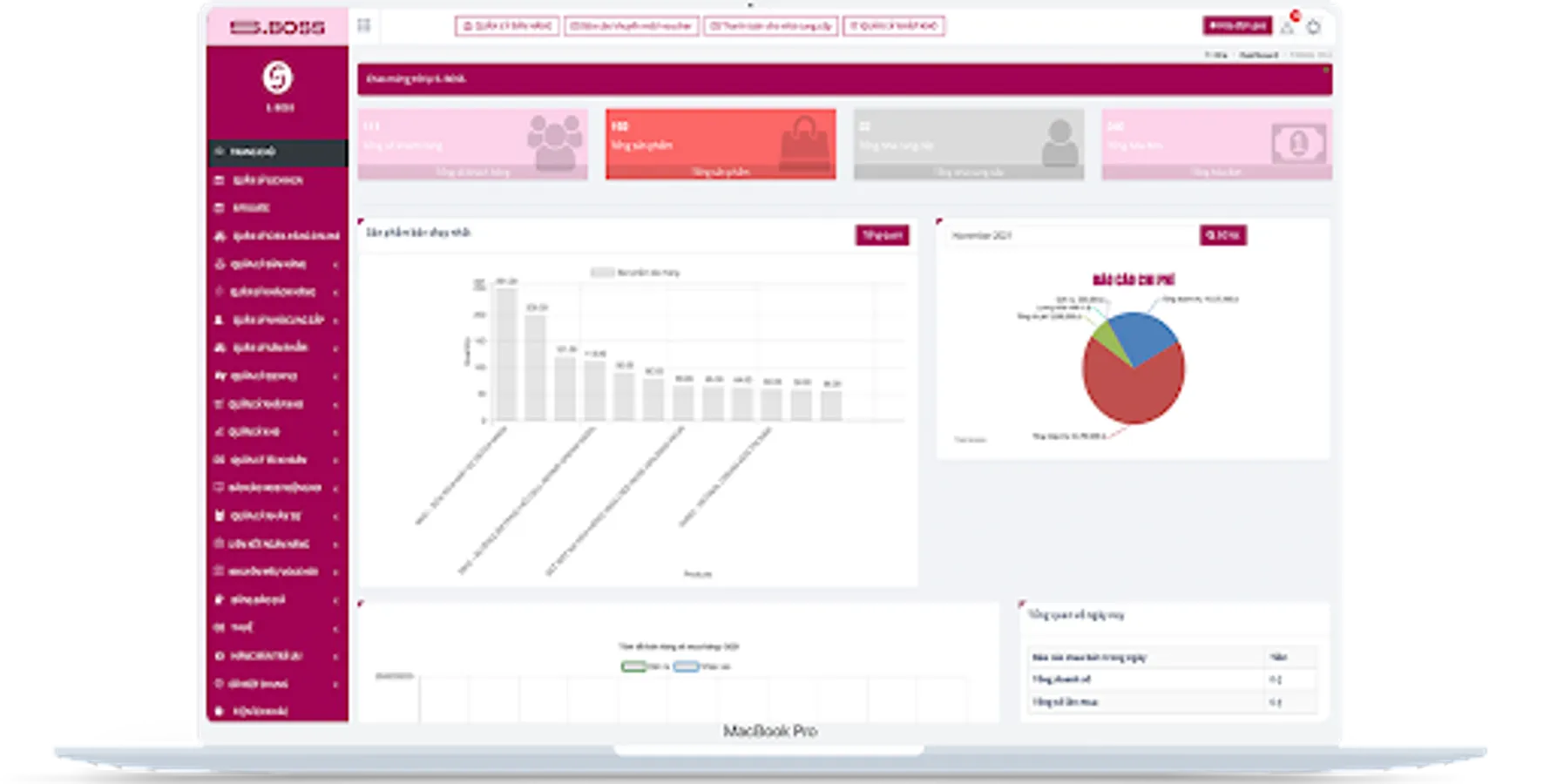Click the tallest bar in best-selling chart
The image size is (1550, 784).
506,354
